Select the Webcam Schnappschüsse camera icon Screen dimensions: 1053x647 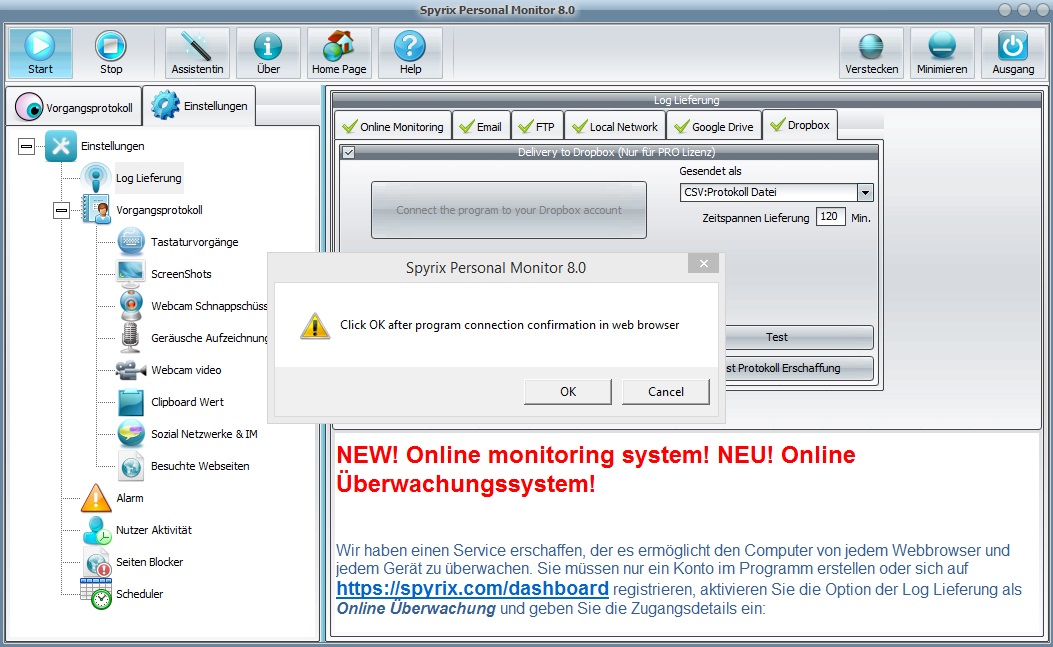point(131,306)
